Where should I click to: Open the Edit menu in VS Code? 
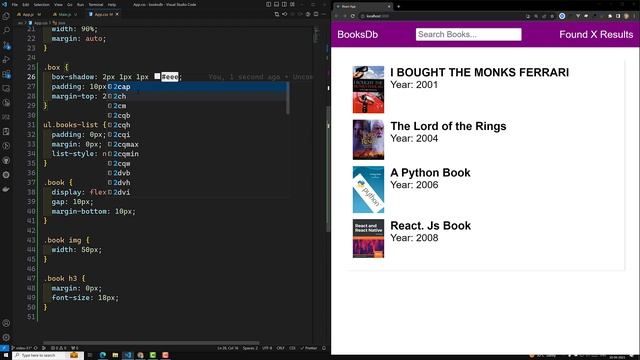point(26,4)
